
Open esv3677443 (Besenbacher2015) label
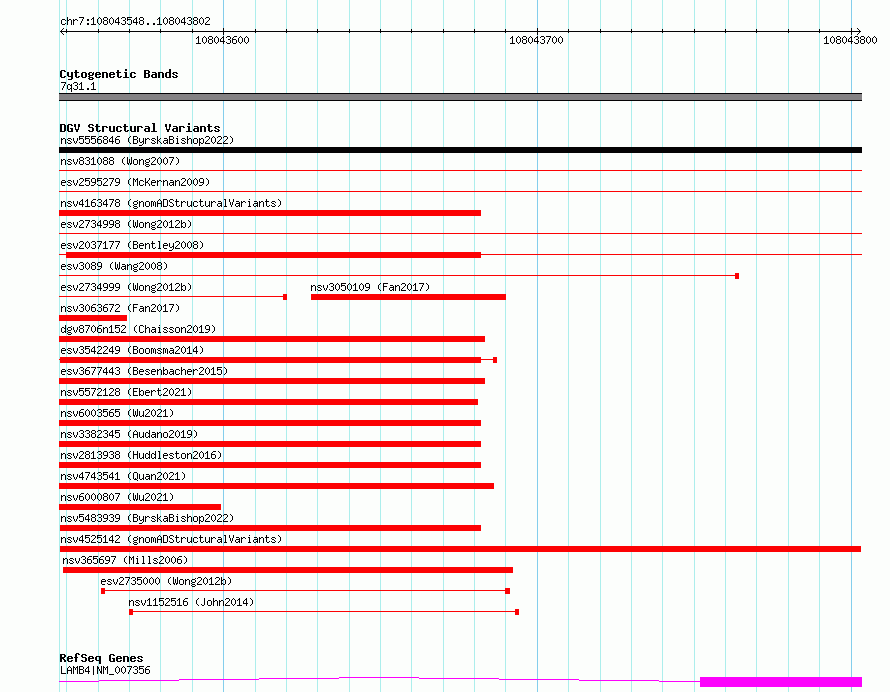144,371
